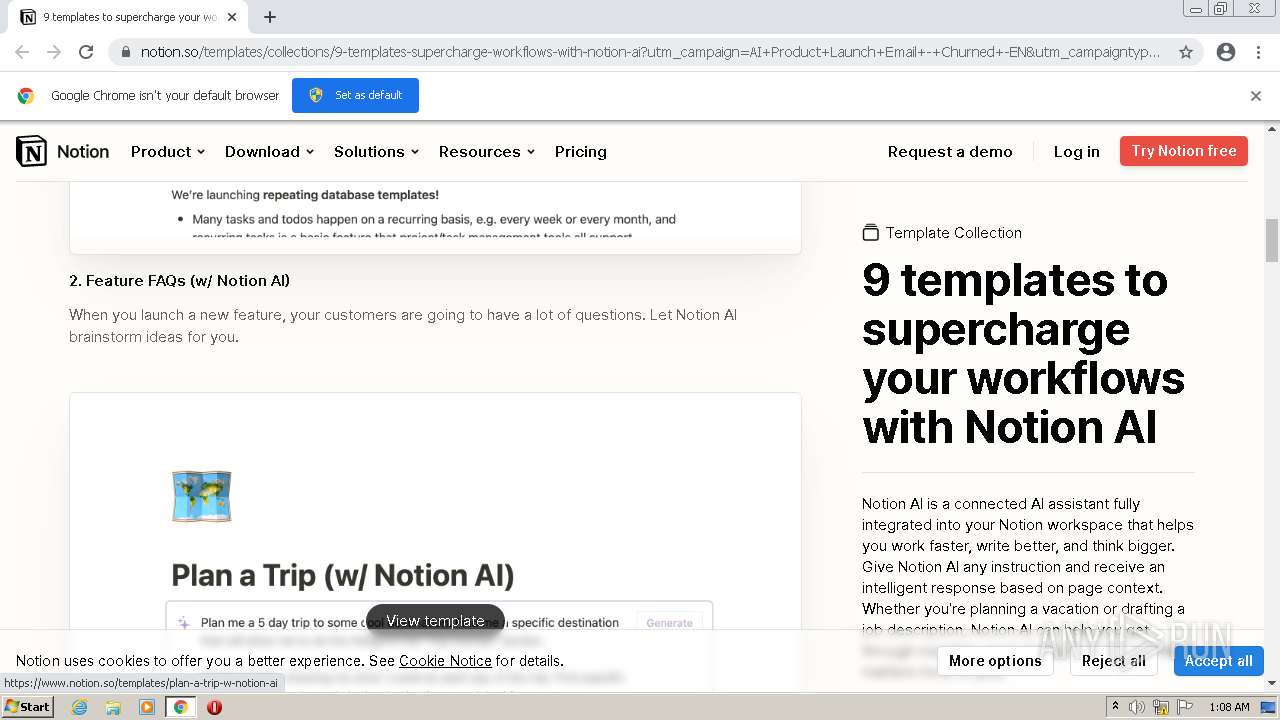Click the flag action center tray icon

click(1185, 707)
